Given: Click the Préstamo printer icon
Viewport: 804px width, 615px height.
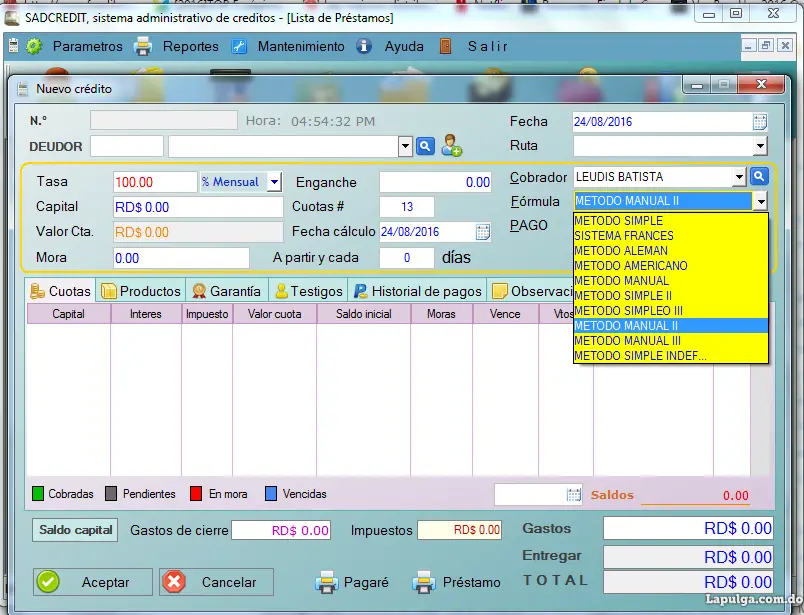Looking at the screenshot, I should [424, 582].
